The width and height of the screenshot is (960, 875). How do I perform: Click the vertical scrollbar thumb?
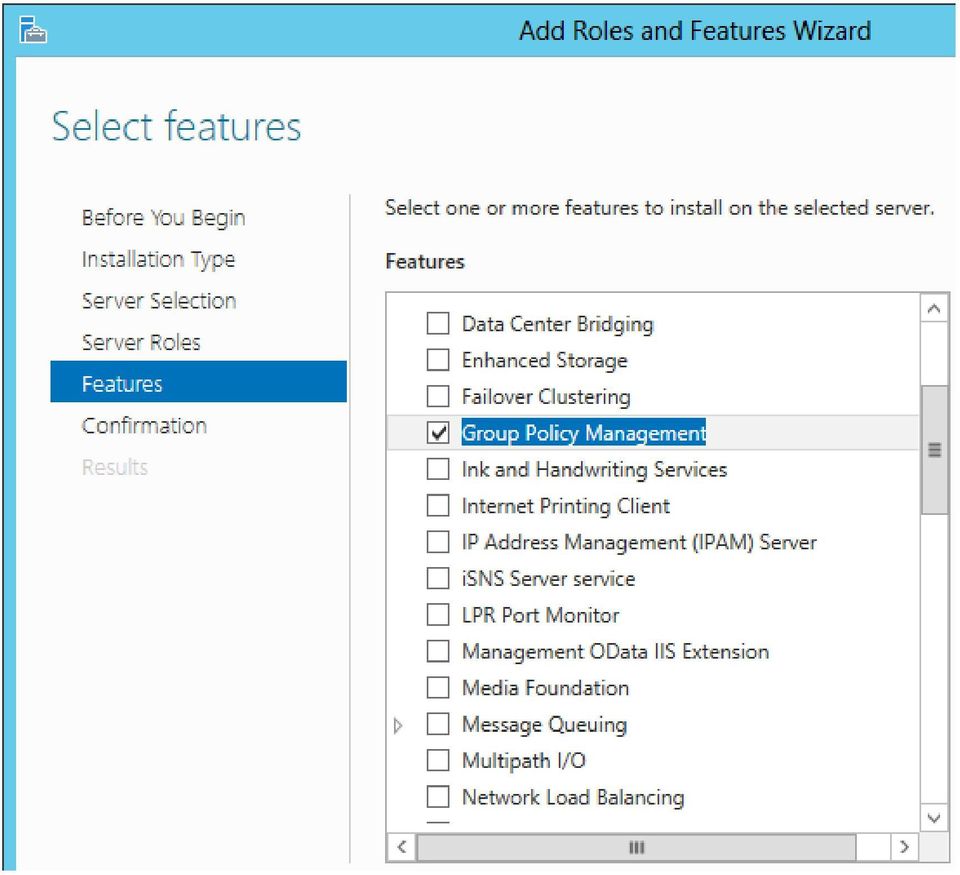click(934, 449)
